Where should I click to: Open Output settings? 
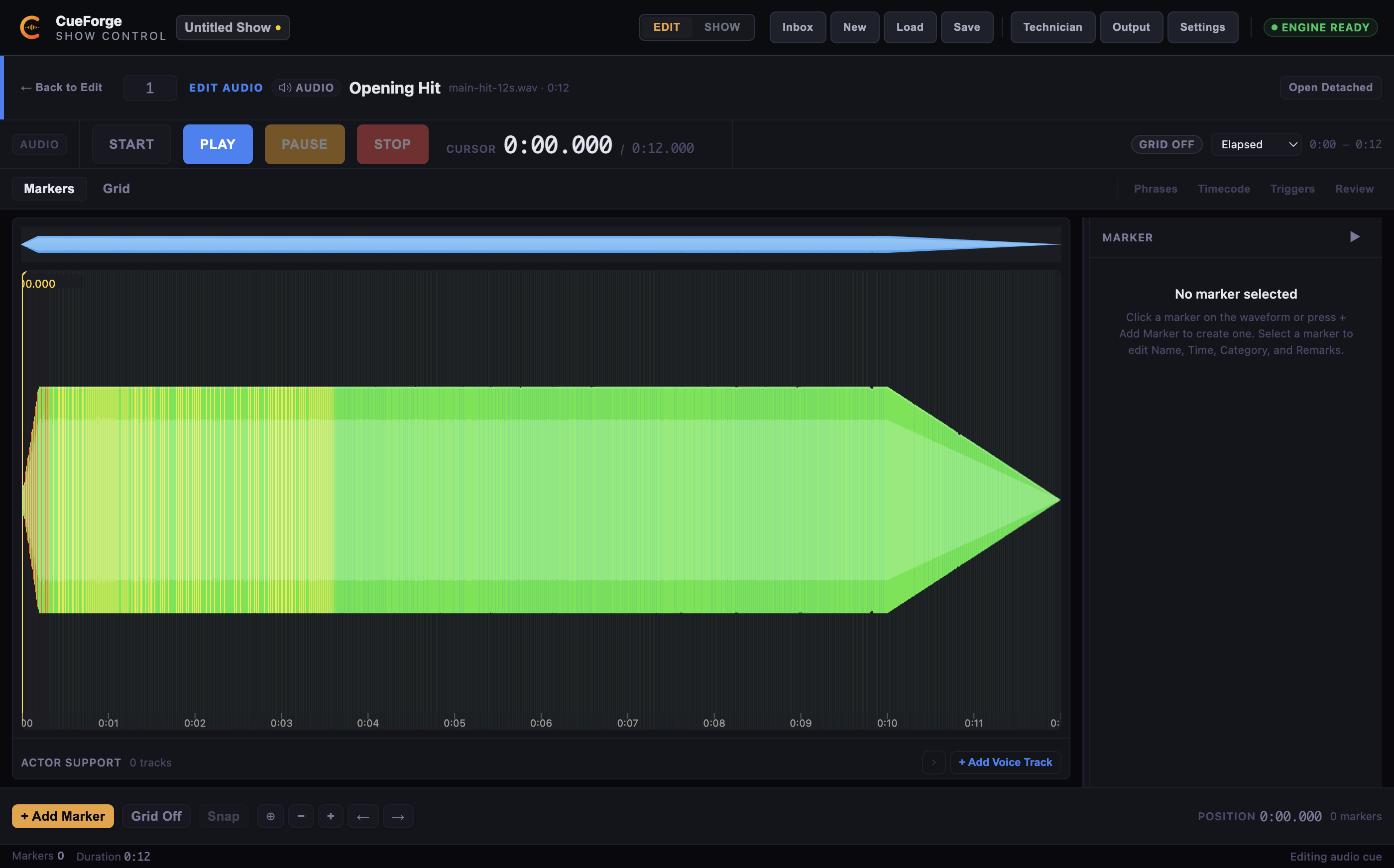coord(1131,27)
